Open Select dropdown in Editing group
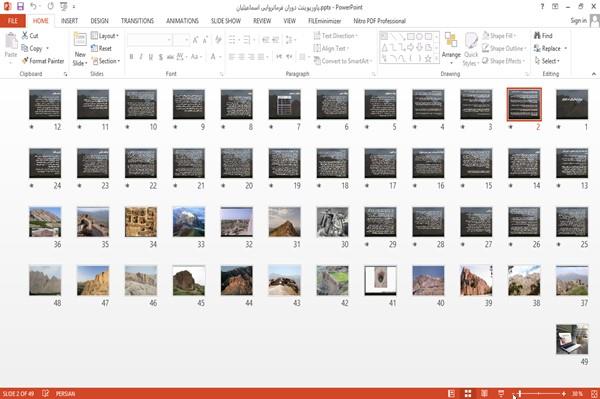 (x=547, y=61)
